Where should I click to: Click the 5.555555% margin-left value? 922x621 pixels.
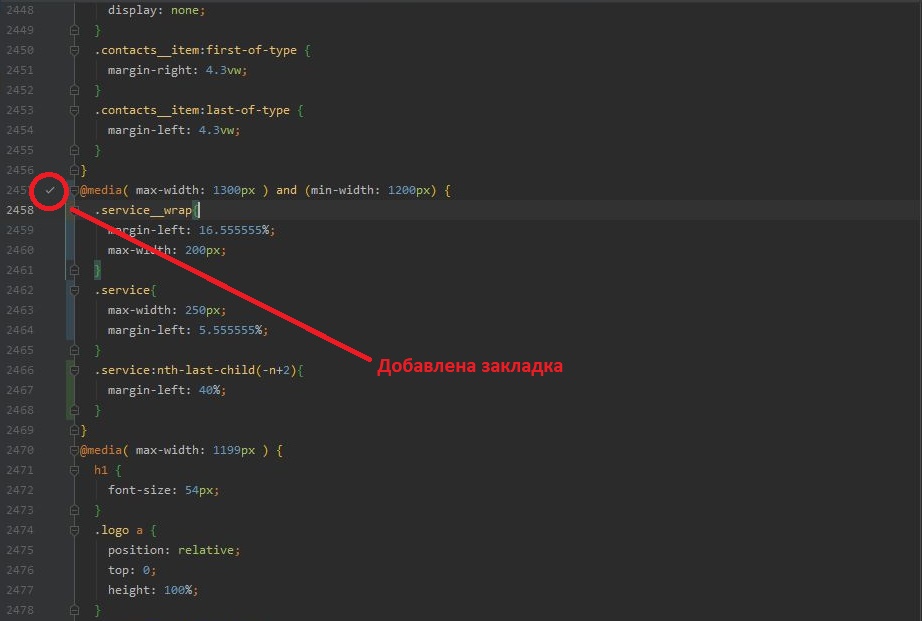point(230,330)
